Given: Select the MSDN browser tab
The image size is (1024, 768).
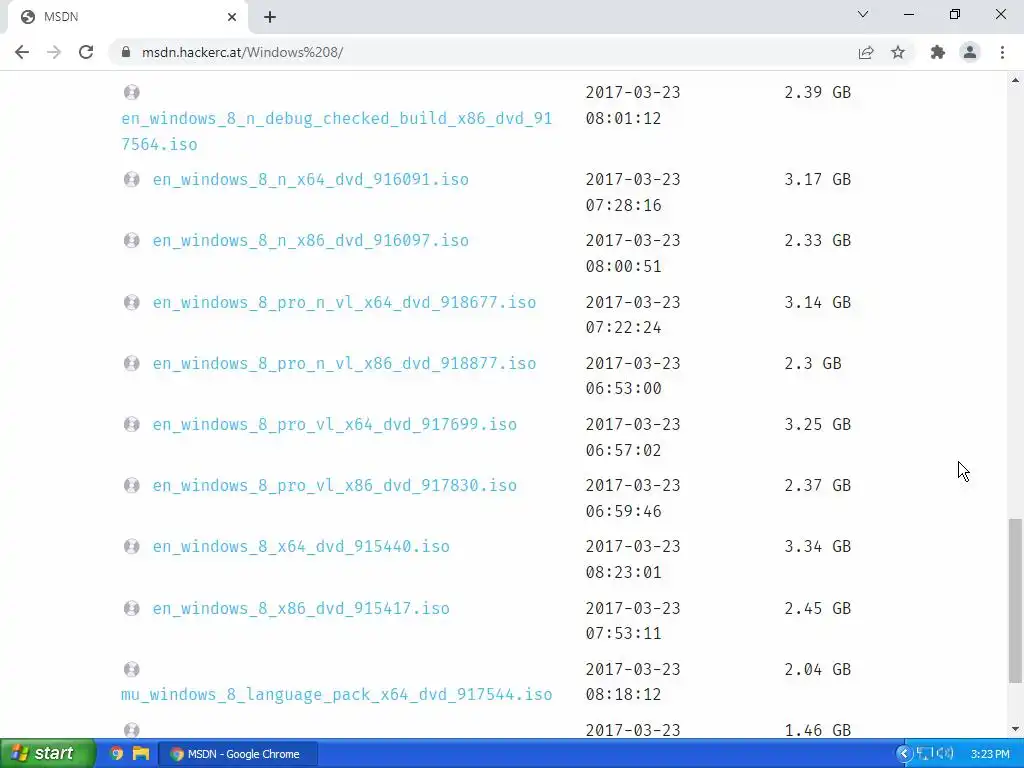Looking at the screenshot, I should click(x=127, y=17).
